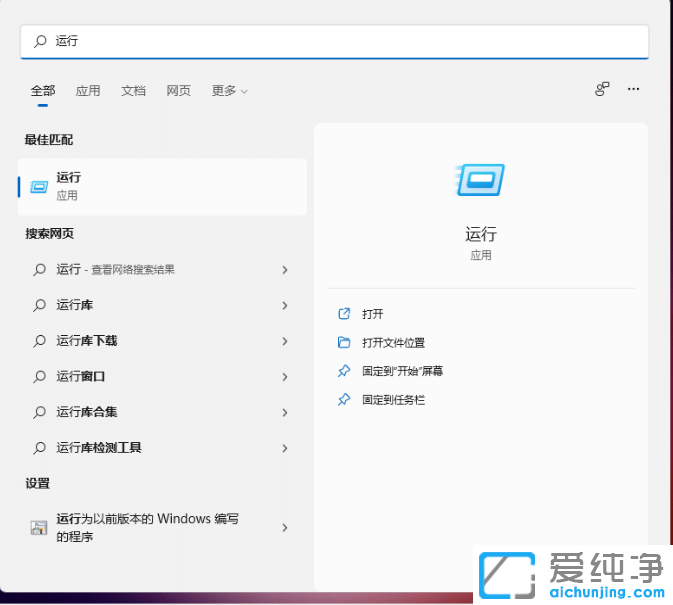Click the folder icon beside 打开文件位置

coord(344,342)
